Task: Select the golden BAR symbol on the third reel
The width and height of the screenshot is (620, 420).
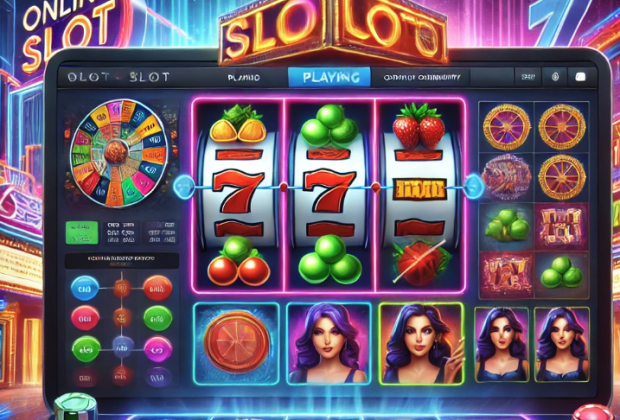Action: point(419,189)
